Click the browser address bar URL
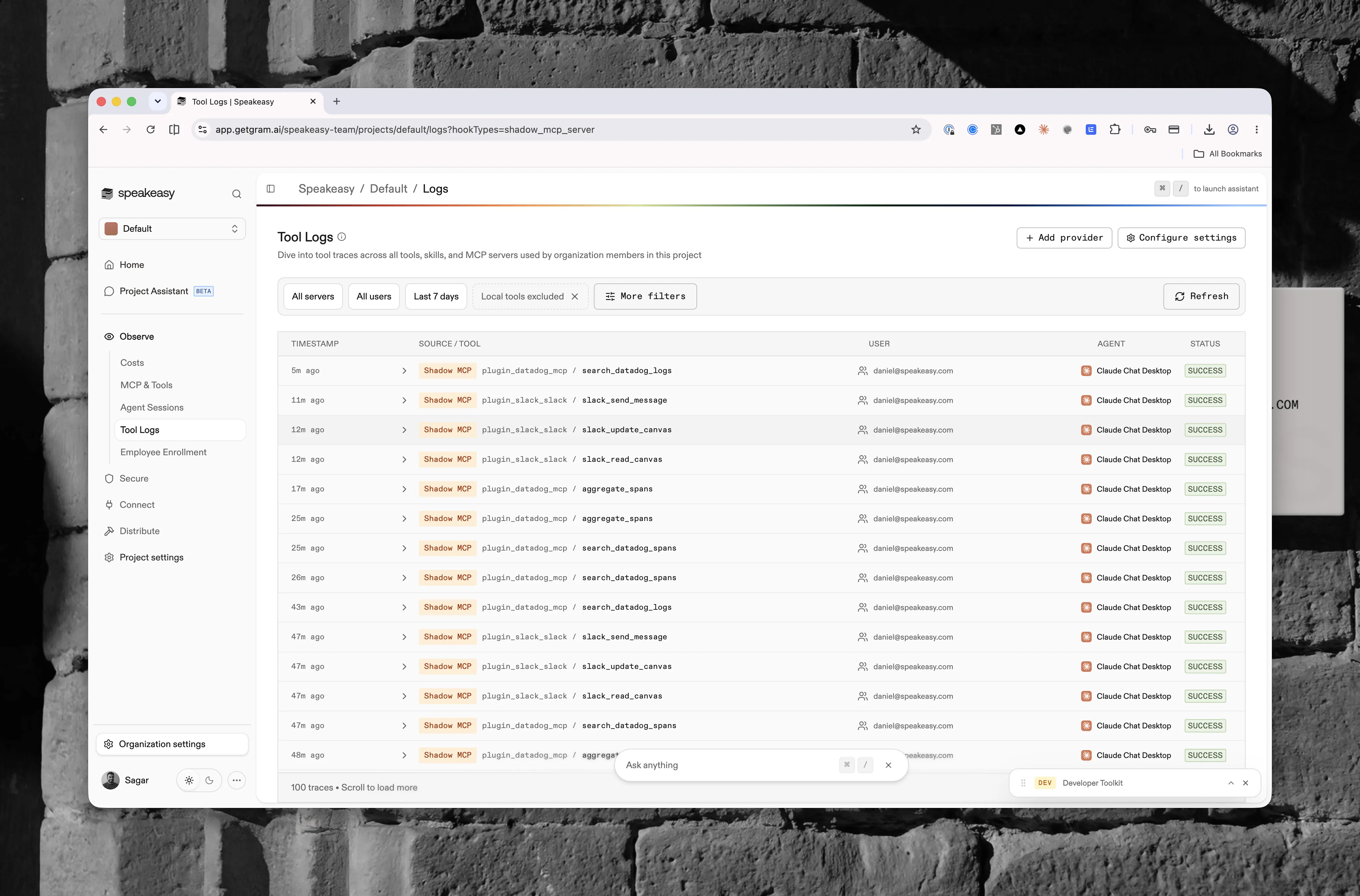 coord(405,130)
